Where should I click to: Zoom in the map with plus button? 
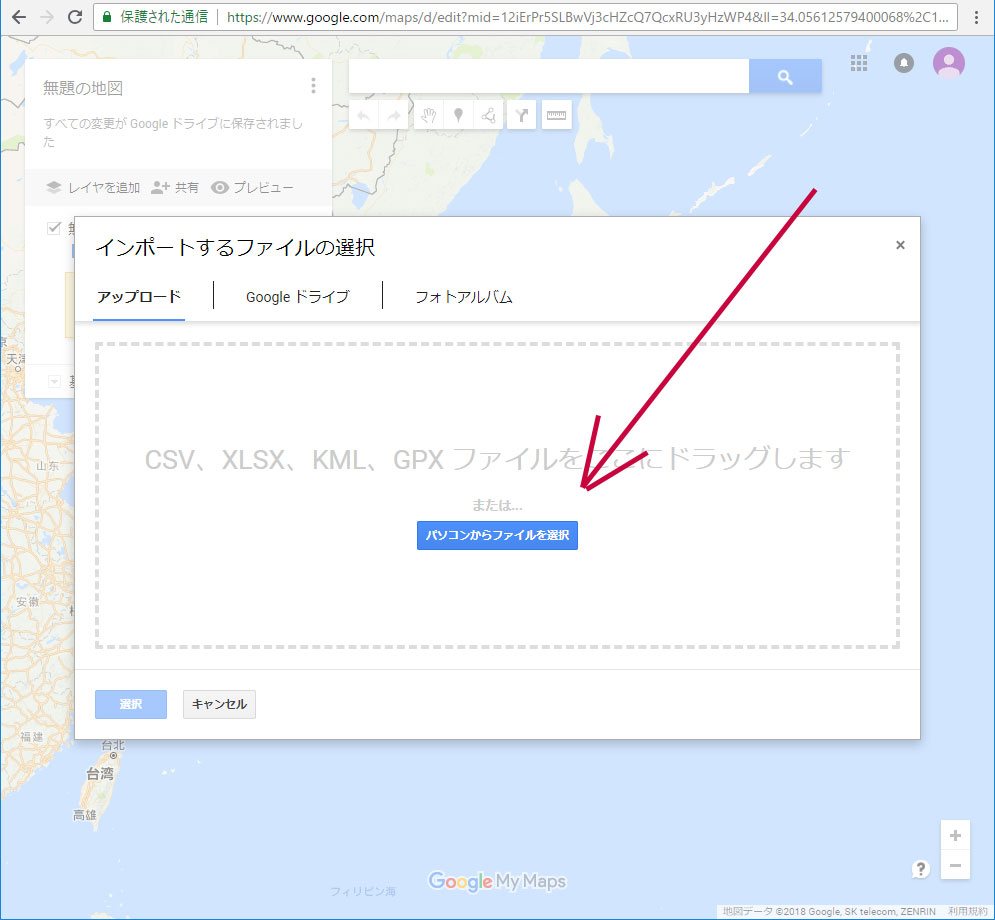coord(955,836)
